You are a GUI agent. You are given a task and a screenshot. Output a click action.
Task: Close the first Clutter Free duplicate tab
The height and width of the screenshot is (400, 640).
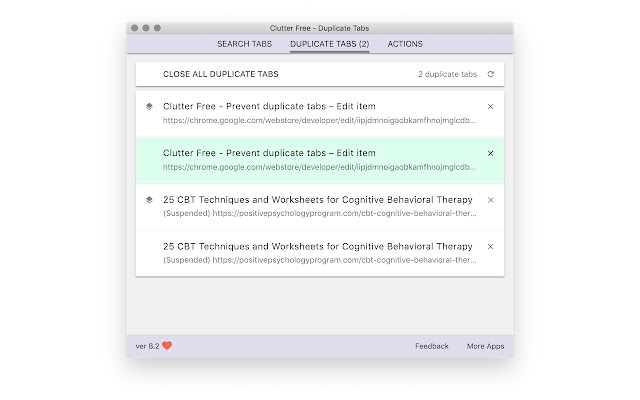490,106
